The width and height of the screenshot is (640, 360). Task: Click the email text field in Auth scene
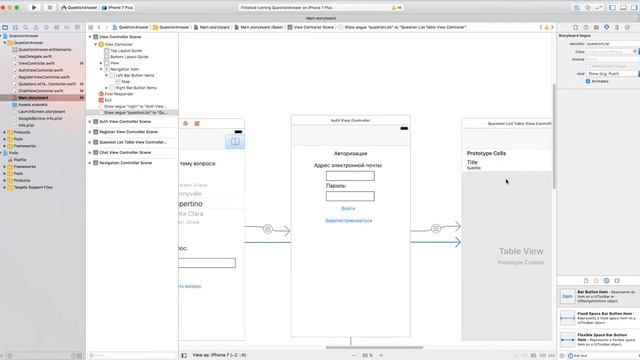[350, 176]
